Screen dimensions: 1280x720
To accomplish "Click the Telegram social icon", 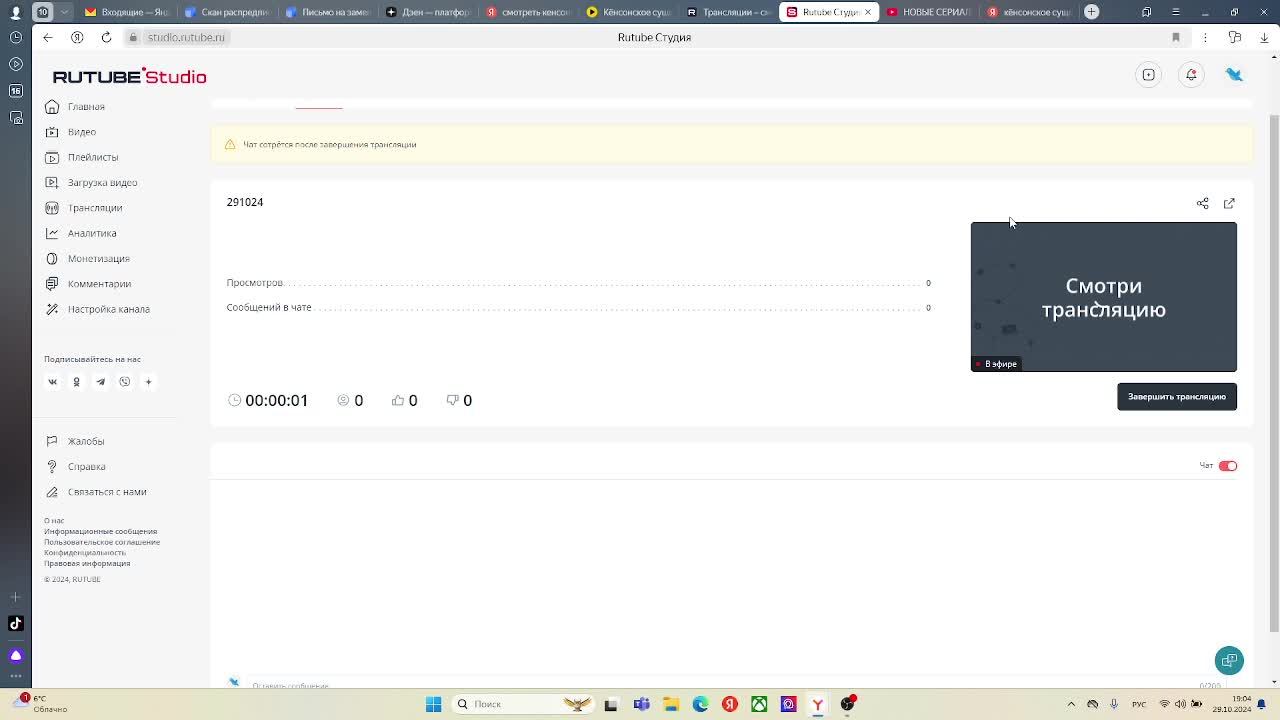I will 100,382.
